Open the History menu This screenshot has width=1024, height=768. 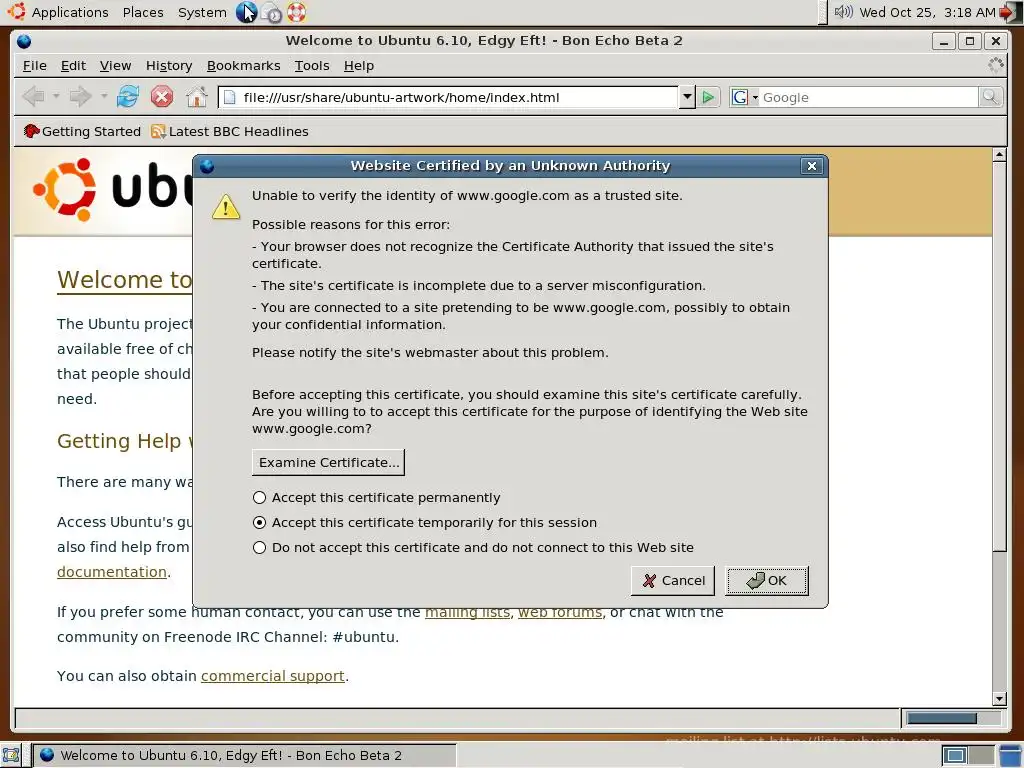[x=169, y=66]
